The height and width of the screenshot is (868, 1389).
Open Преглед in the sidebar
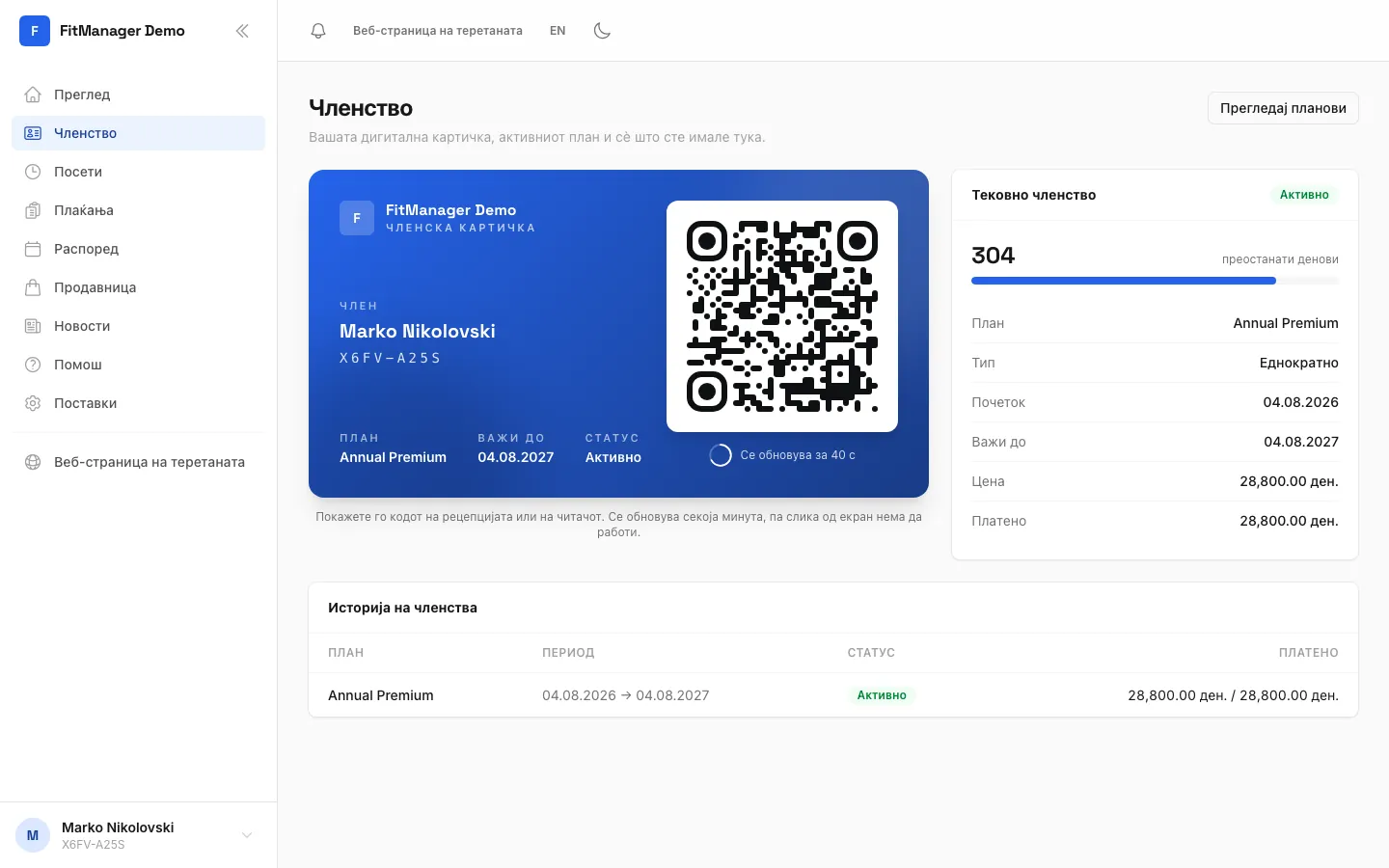138,95
